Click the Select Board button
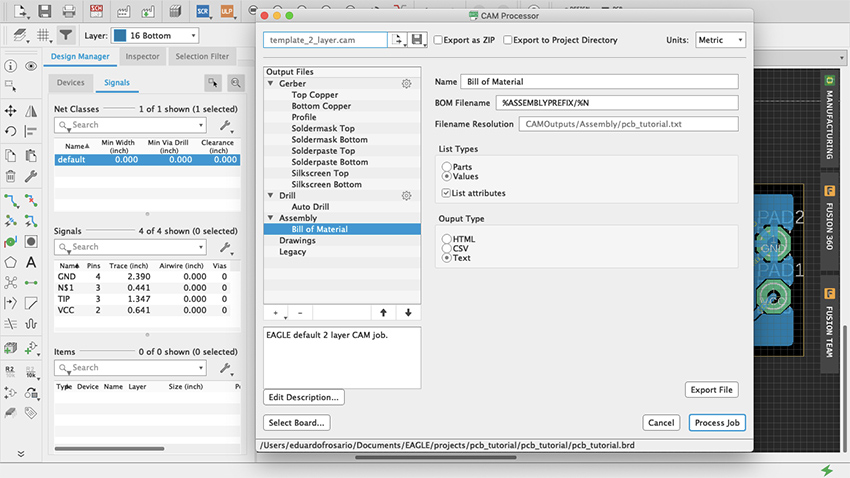This screenshot has width=850, height=478. click(x=297, y=423)
